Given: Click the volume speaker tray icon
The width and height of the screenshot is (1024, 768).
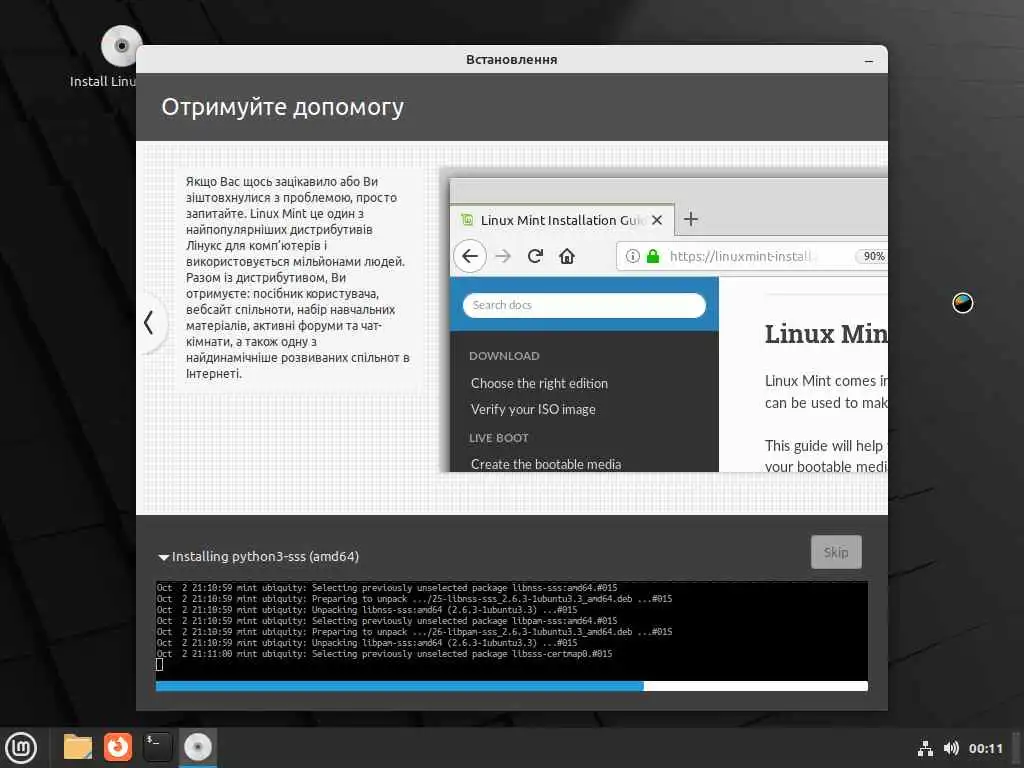Looking at the screenshot, I should [951, 748].
